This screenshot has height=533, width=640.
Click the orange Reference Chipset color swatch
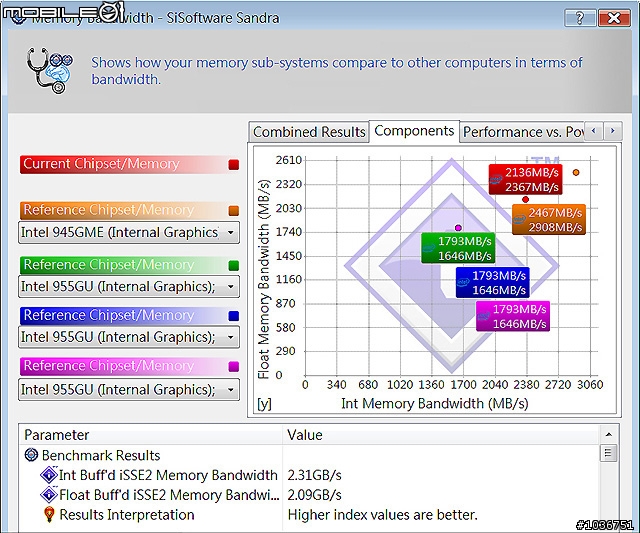click(233, 211)
